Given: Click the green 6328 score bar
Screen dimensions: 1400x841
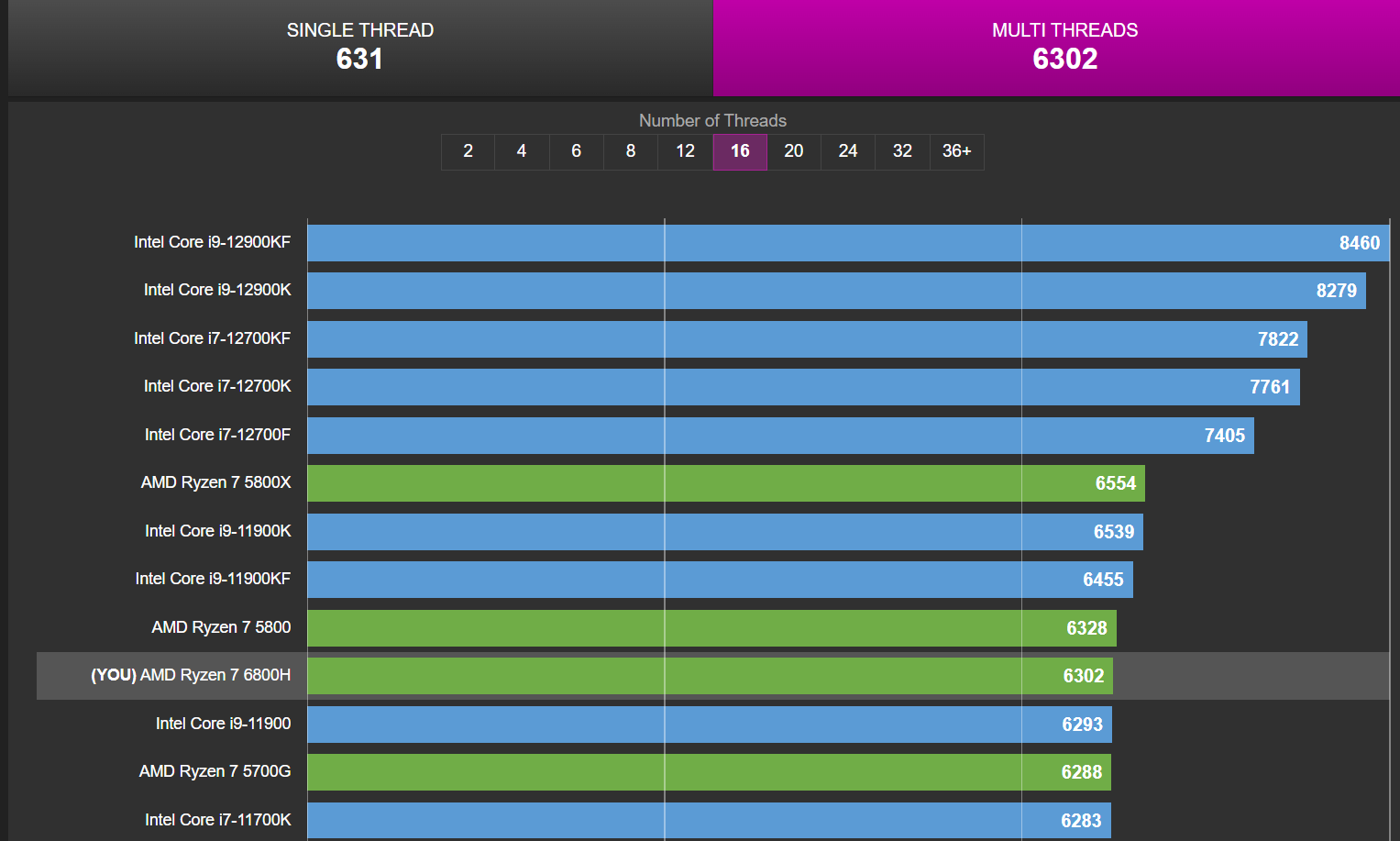Looking at the screenshot, I should pos(711,628).
